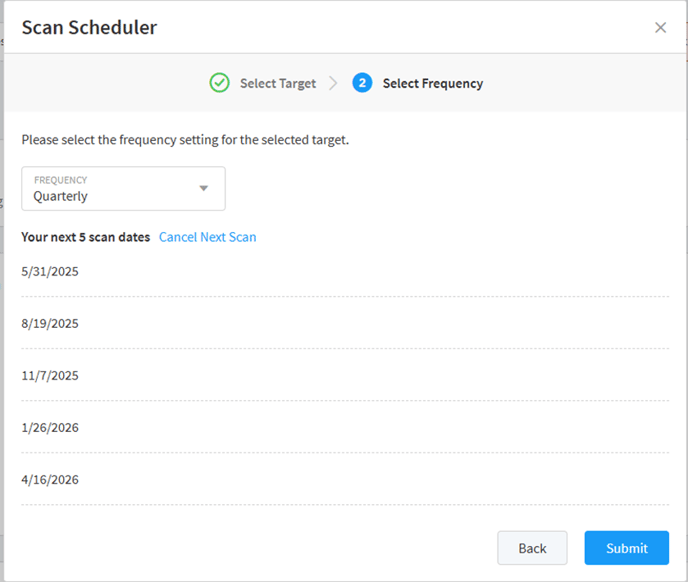Select the scan date 11/7/2025
The height and width of the screenshot is (582, 688).
click(x=50, y=376)
